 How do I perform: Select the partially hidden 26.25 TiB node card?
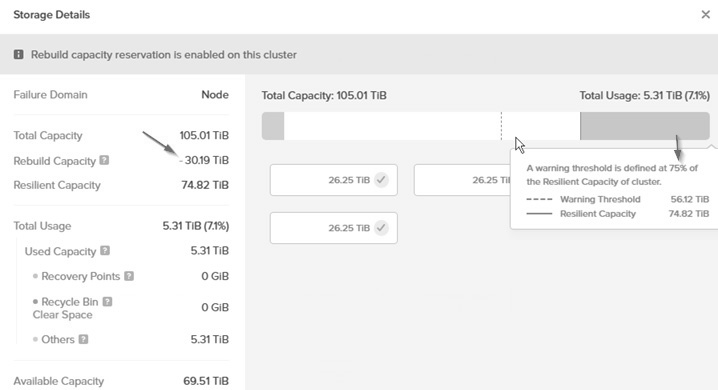coord(462,180)
